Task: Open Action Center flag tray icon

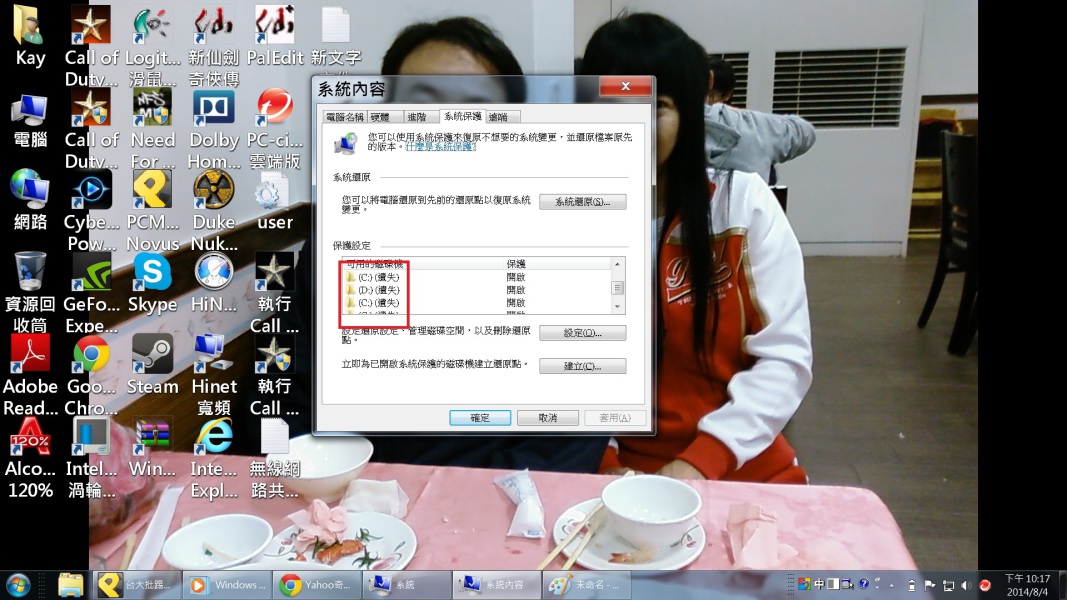Action: [930, 585]
